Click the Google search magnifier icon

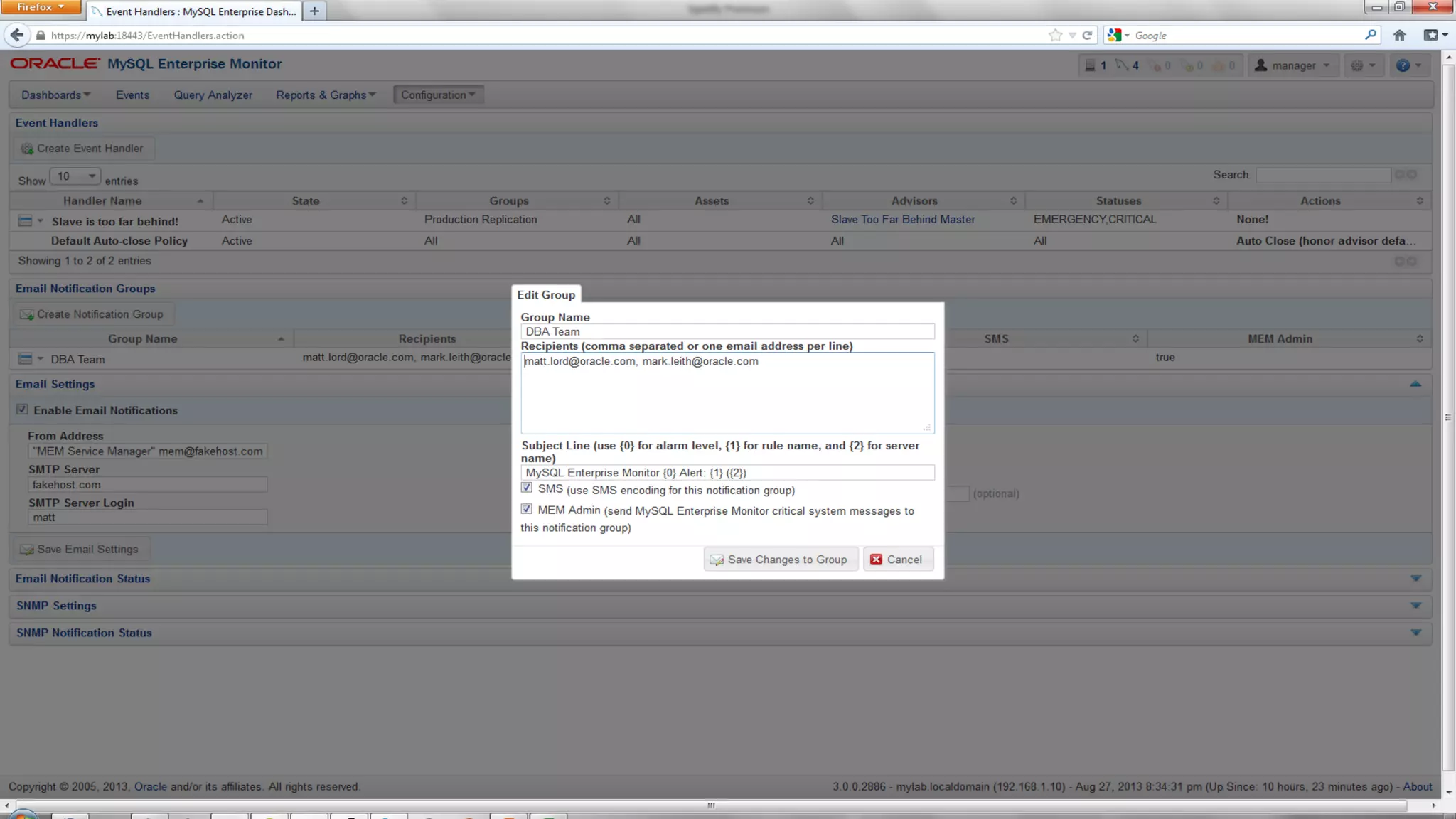pyautogui.click(x=1370, y=35)
